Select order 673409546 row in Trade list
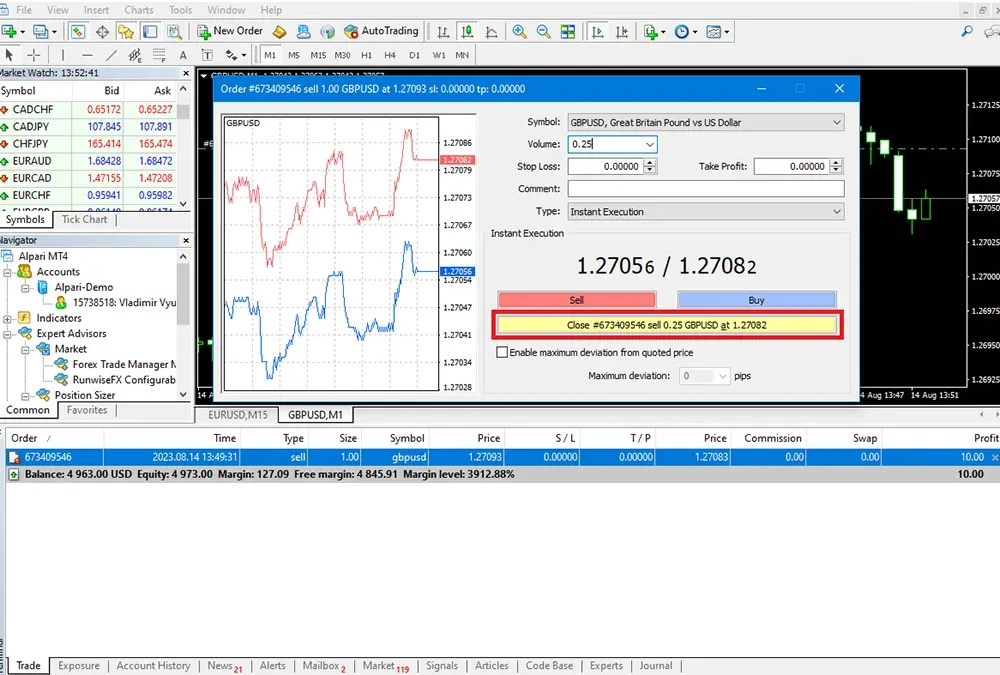This screenshot has width=1000, height=675. click(x=503, y=457)
